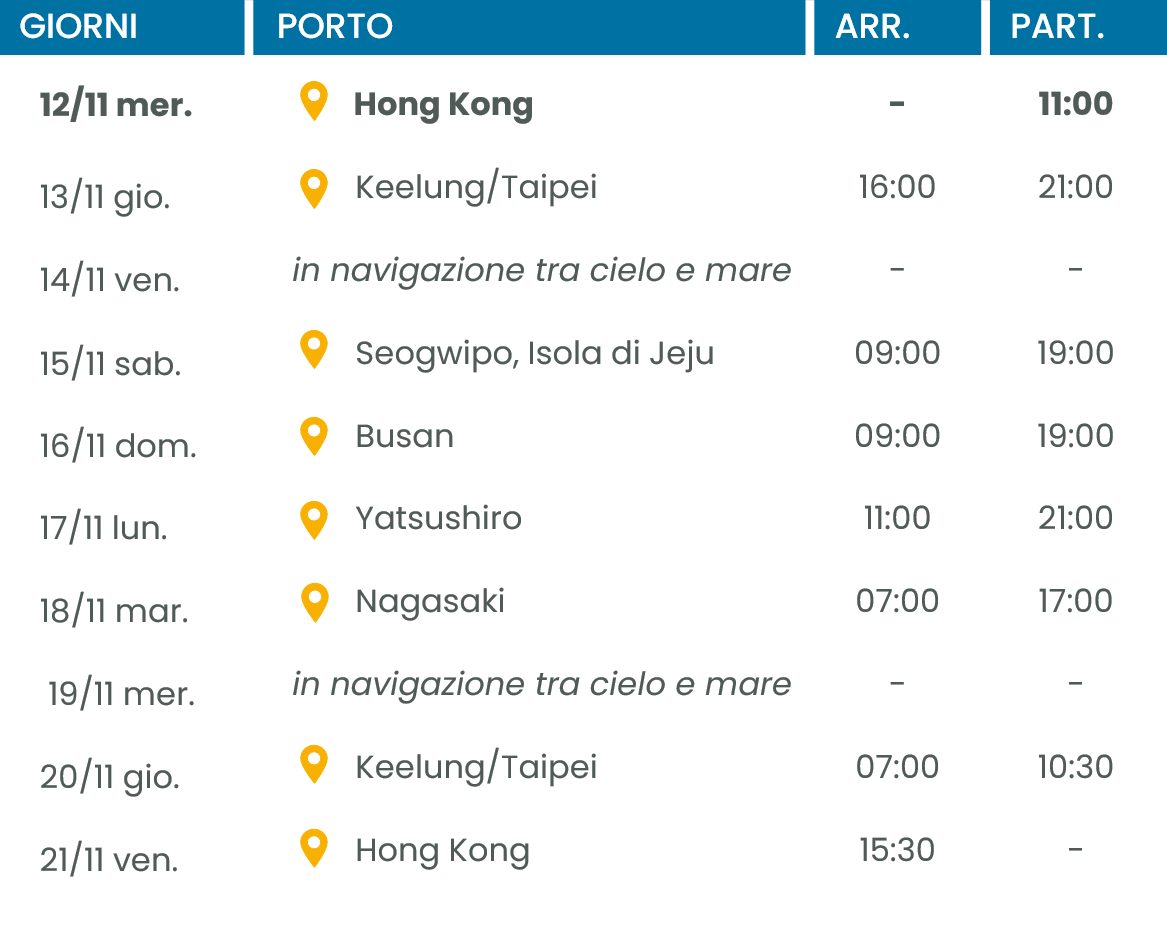
Task: Click the map pin beside Yatsushiro
Action: (314, 518)
